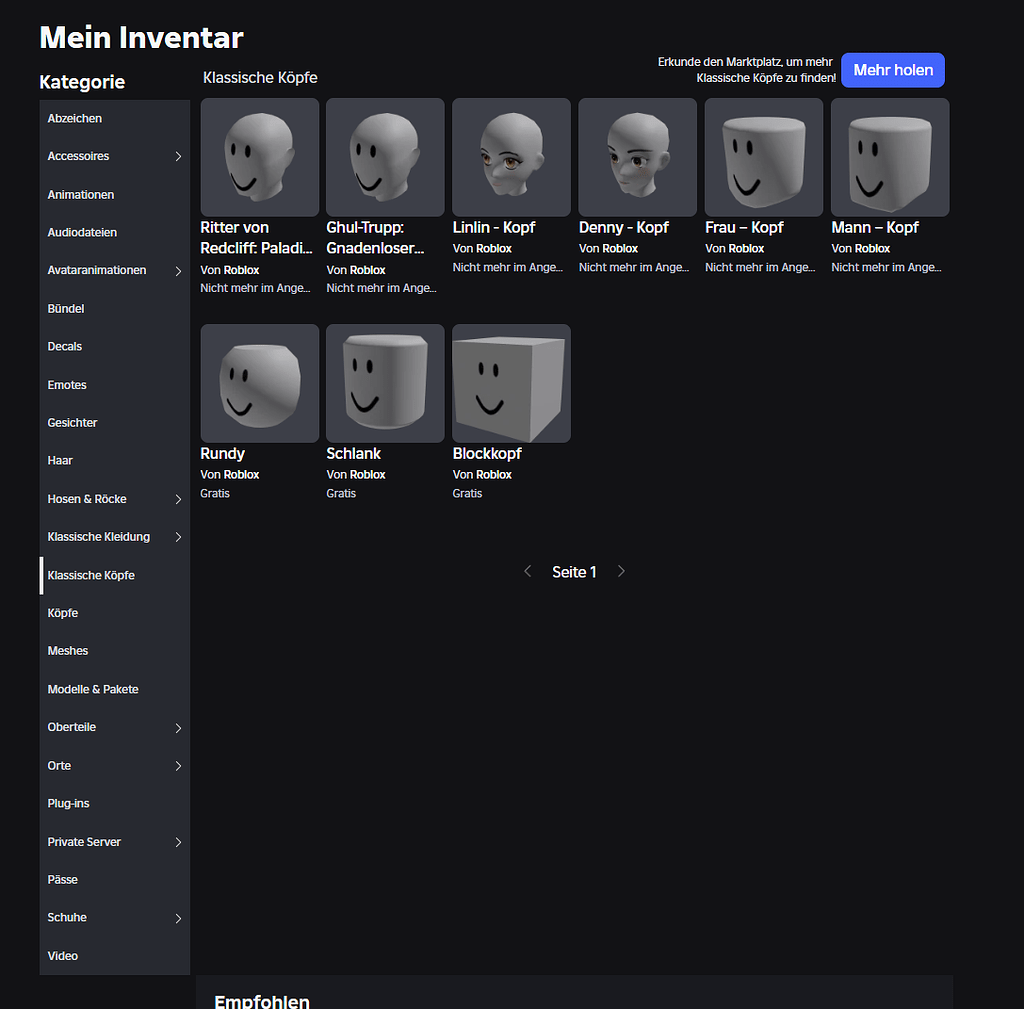1024x1009 pixels.
Task: Click the previous page arrow
Action: pos(527,571)
